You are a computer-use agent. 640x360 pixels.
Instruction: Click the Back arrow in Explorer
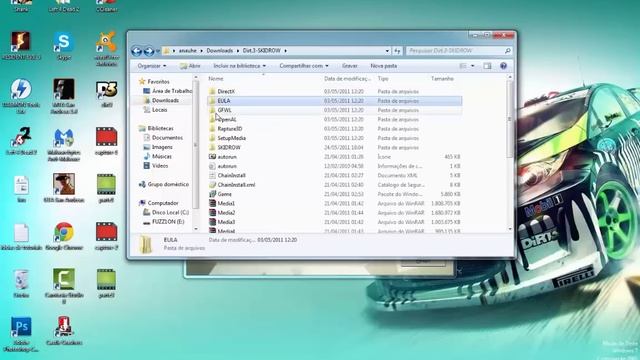point(136,51)
